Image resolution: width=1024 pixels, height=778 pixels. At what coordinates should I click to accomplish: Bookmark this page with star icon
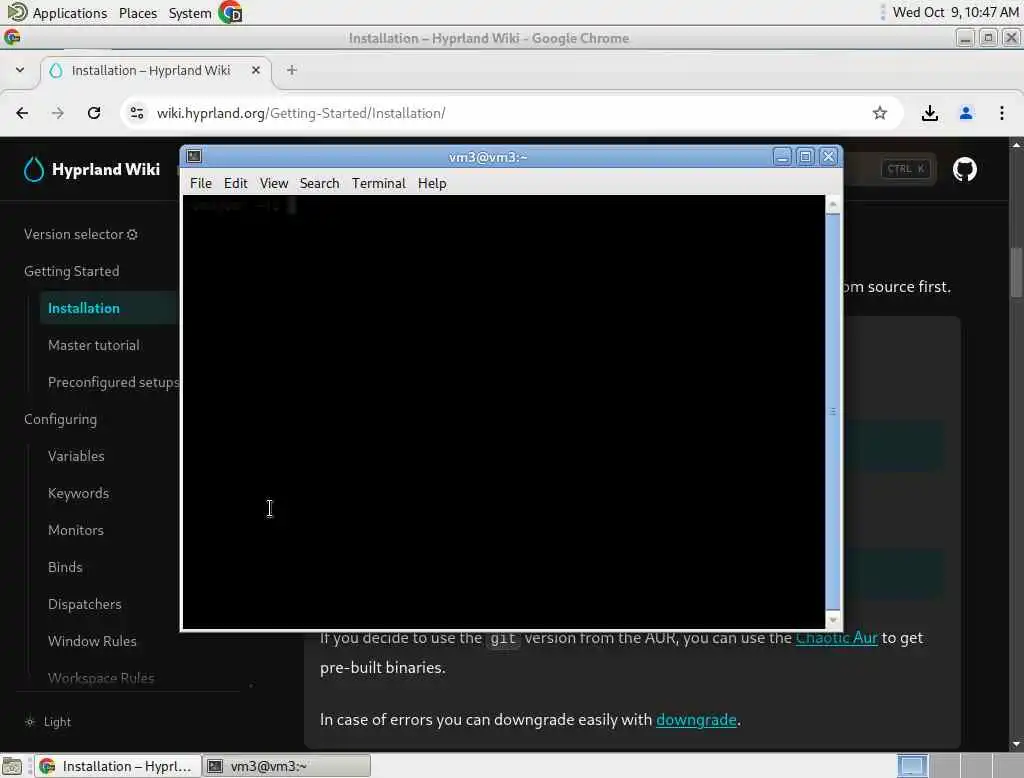click(880, 113)
